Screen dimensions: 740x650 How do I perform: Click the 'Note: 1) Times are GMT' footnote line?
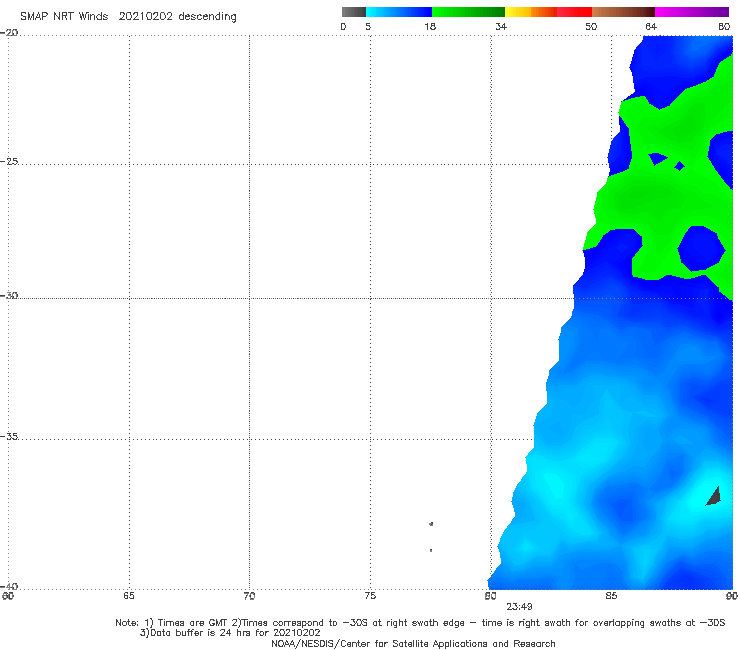click(420, 623)
